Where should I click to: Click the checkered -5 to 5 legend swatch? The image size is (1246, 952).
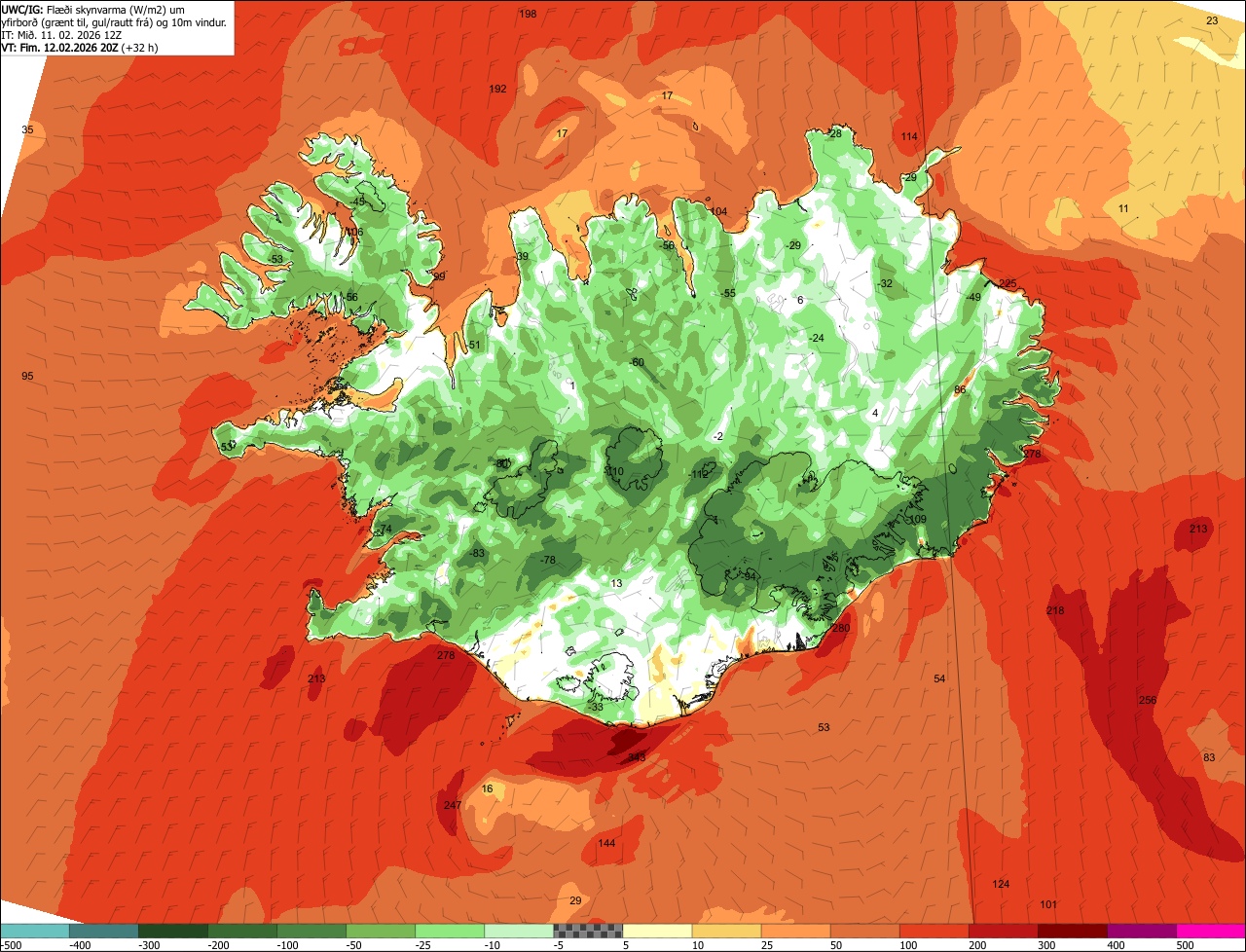(x=588, y=931)
